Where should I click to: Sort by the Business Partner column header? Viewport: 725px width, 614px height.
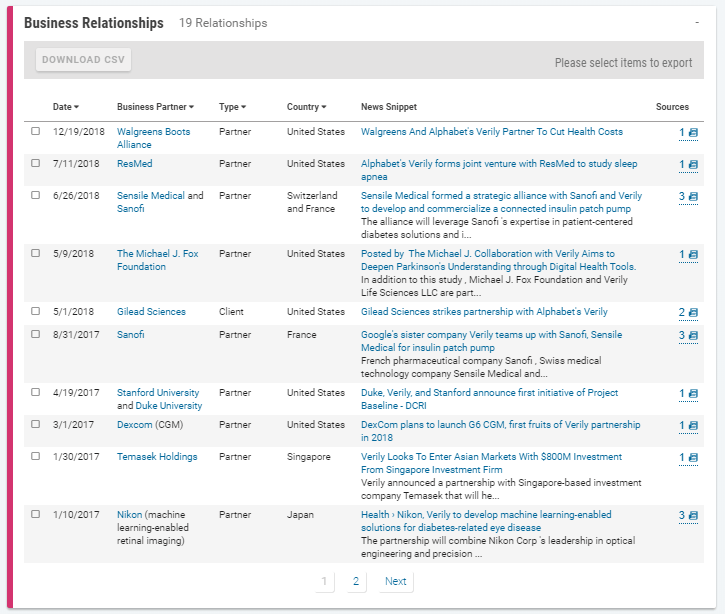click(155, 107)
